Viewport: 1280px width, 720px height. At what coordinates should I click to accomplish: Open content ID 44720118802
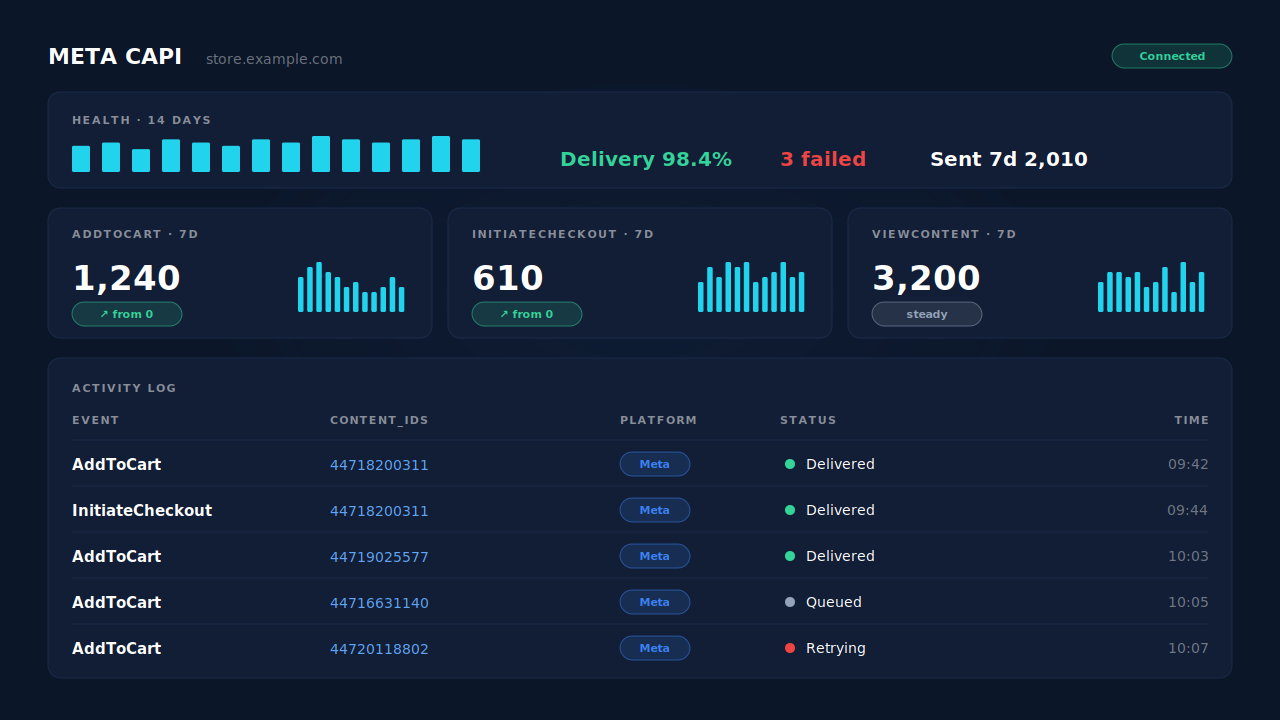click(379, 649)
